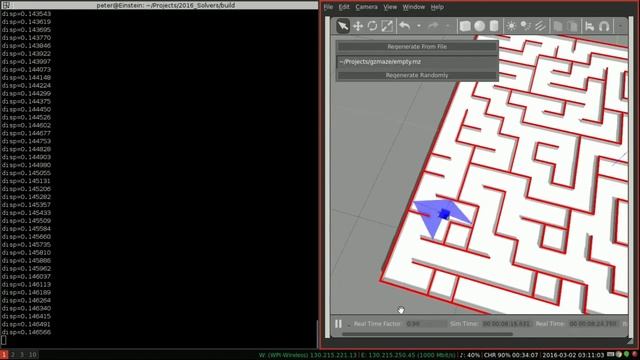
Task: Switch to workspace 10
Action: pos(32,355)
